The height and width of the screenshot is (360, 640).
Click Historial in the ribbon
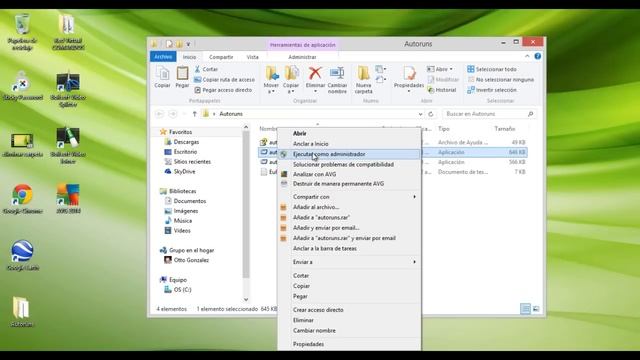[x=442, y=90]
